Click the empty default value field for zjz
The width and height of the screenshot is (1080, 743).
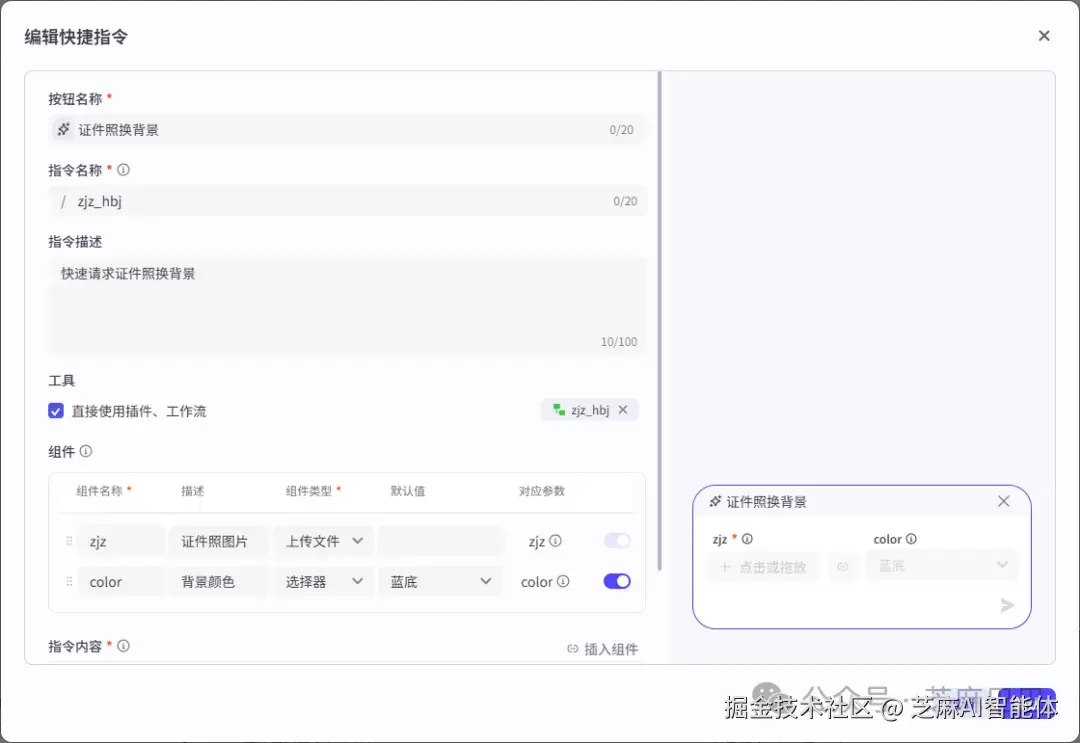click(x=440, y=541)
